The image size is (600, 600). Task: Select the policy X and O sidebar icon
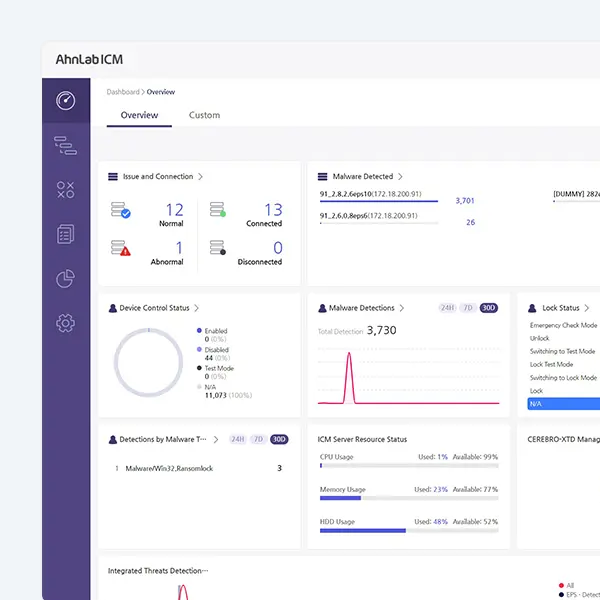tap(65, 190)
